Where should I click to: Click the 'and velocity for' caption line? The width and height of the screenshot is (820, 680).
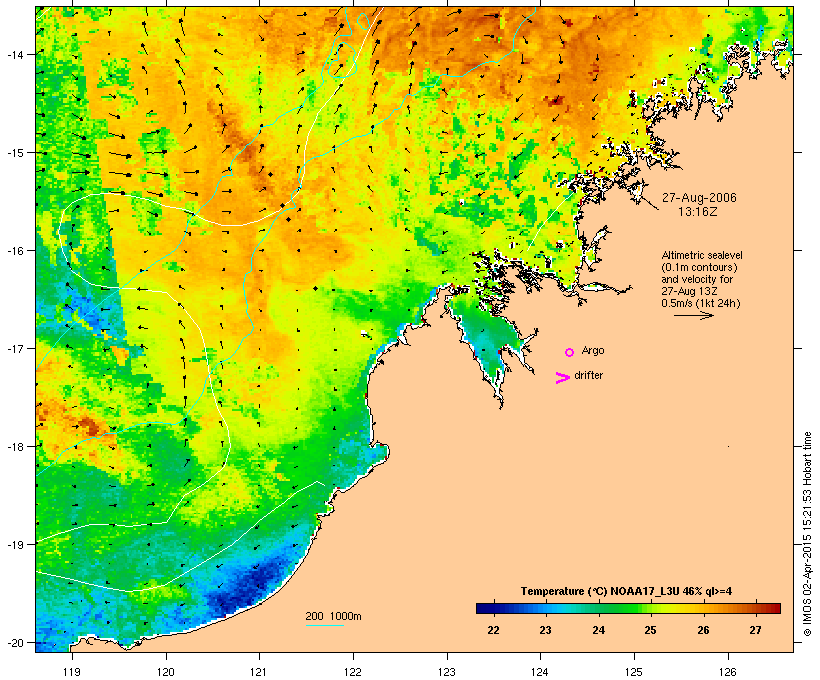coord(697,279)
